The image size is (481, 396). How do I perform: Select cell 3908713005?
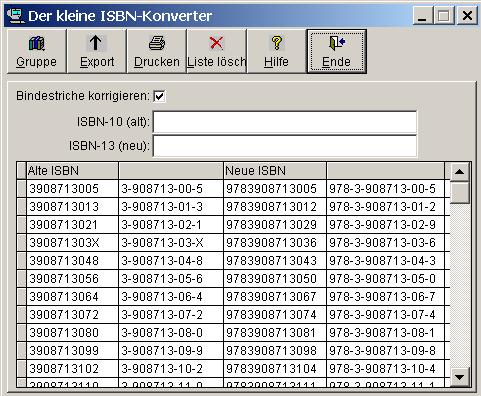pos(72,189)
